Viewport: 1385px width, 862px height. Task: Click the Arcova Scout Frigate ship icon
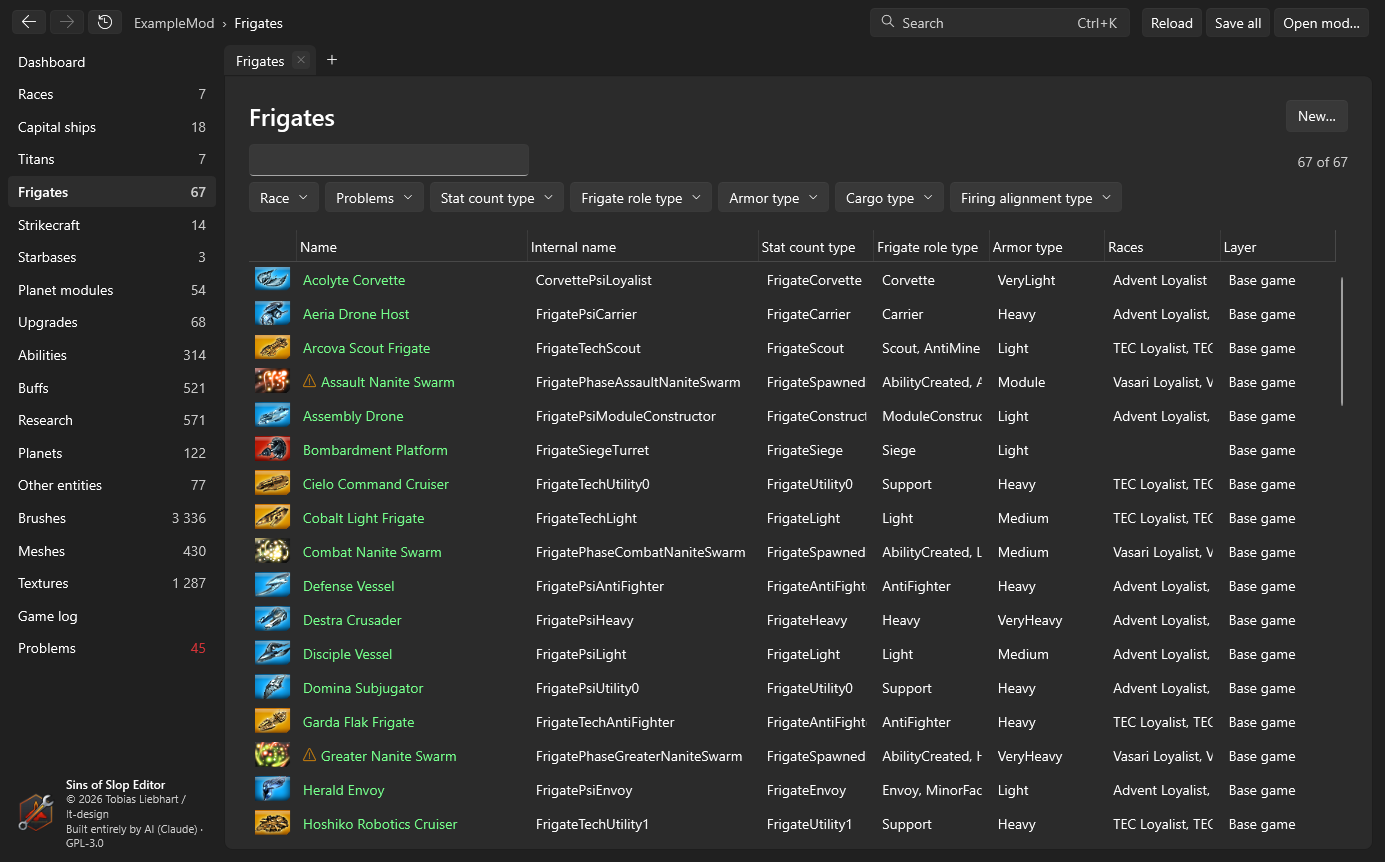(272, 348)
